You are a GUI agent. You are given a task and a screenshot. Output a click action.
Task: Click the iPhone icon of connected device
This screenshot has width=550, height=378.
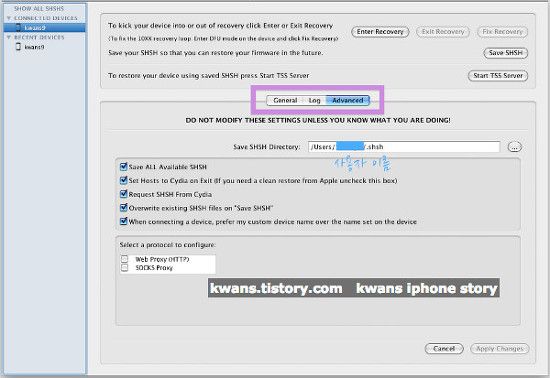coord(18,27)
